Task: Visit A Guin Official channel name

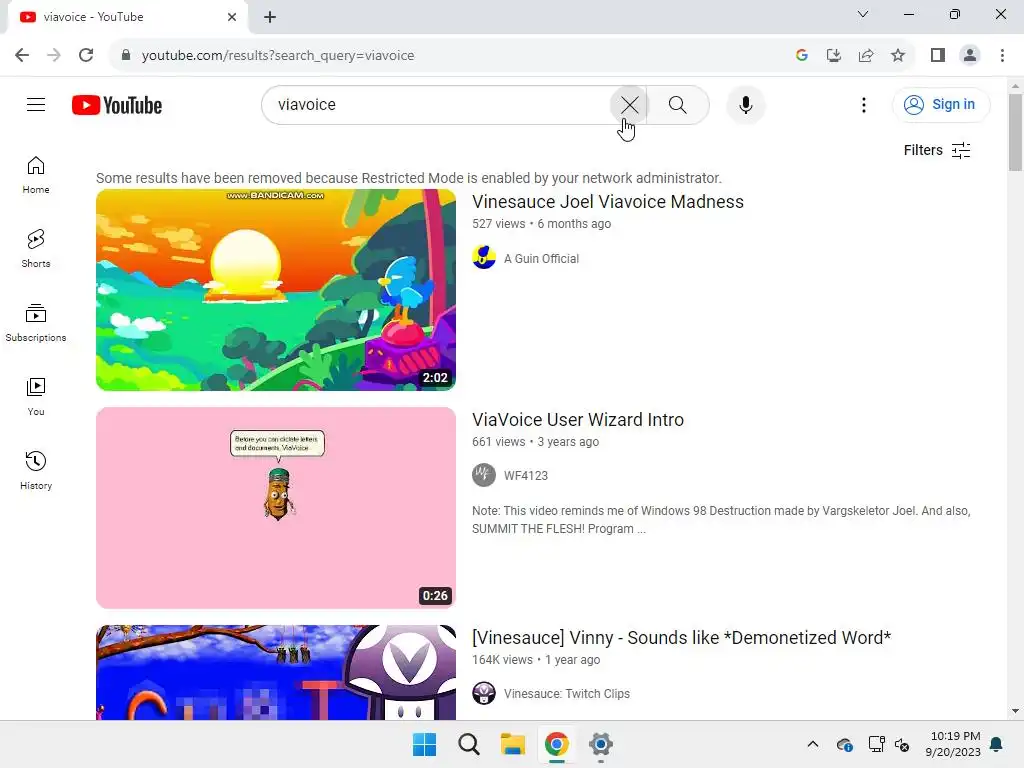Action: point(541,259)
